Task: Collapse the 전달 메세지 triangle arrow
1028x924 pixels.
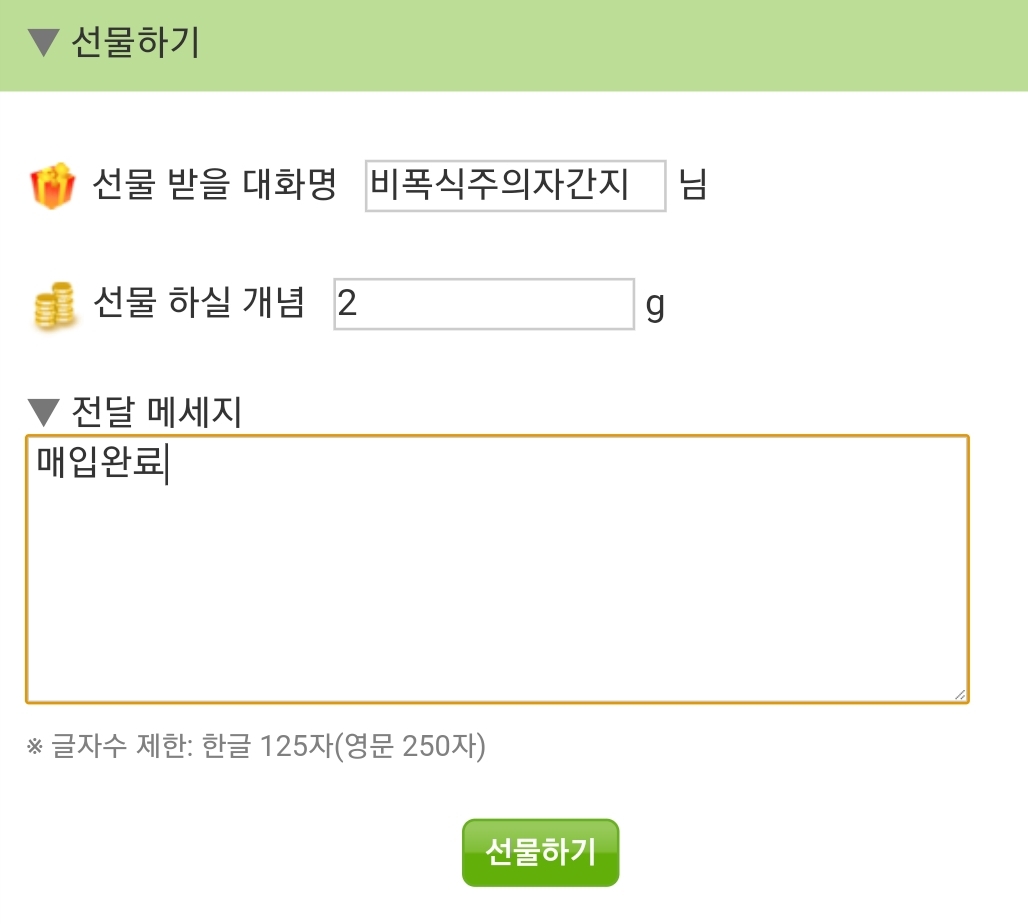Action: [45, 411]
